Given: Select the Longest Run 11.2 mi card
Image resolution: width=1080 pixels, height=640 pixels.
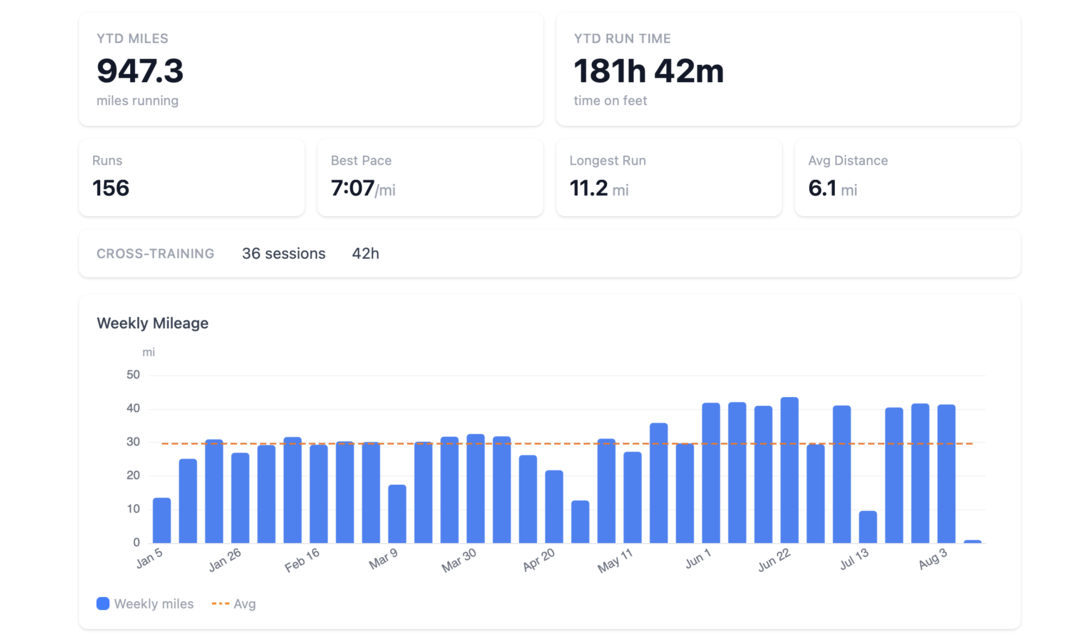Looking at the screenshot, I should point(669,178).
